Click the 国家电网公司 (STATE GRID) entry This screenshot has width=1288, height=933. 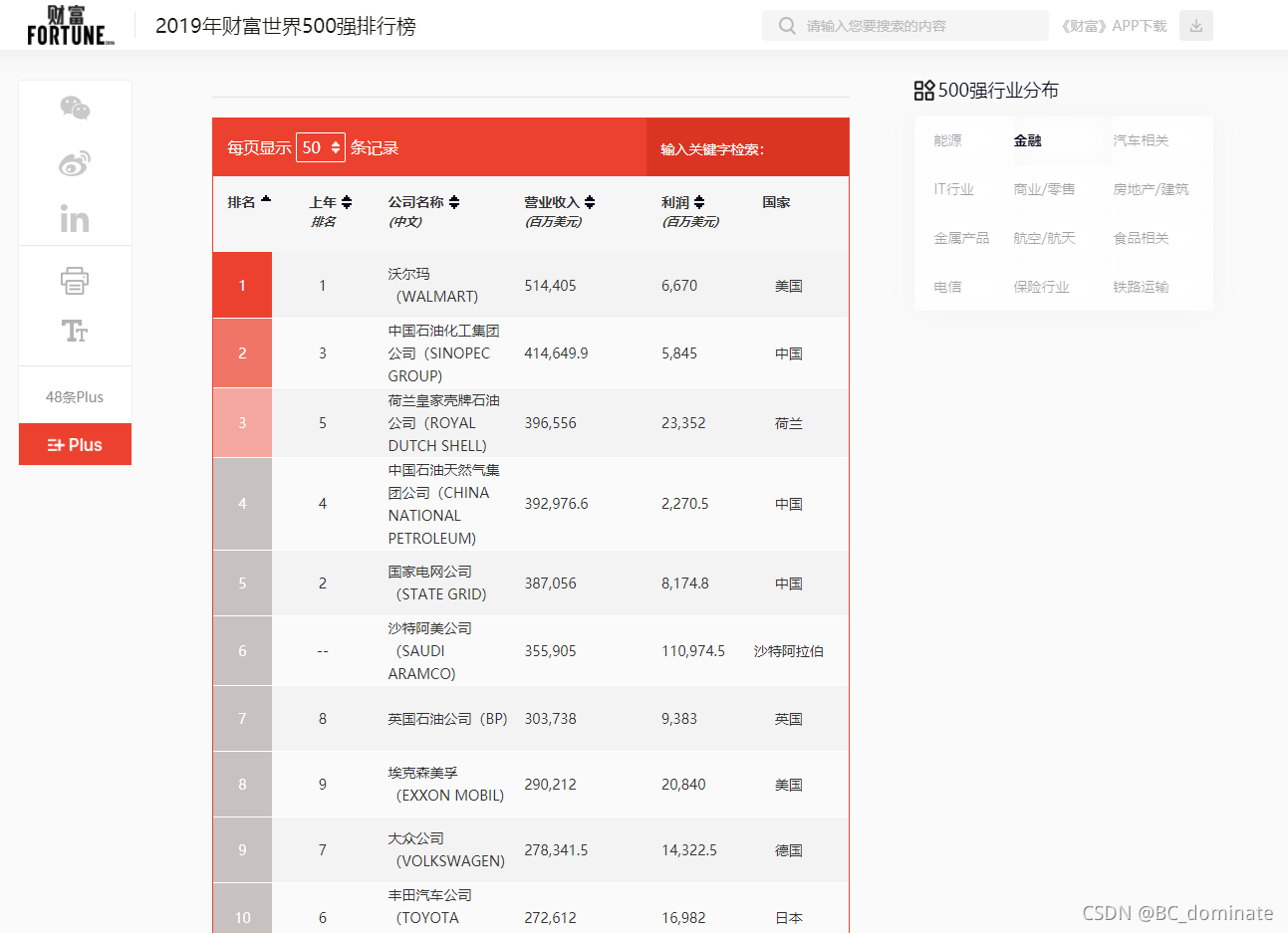pos(437,583)
